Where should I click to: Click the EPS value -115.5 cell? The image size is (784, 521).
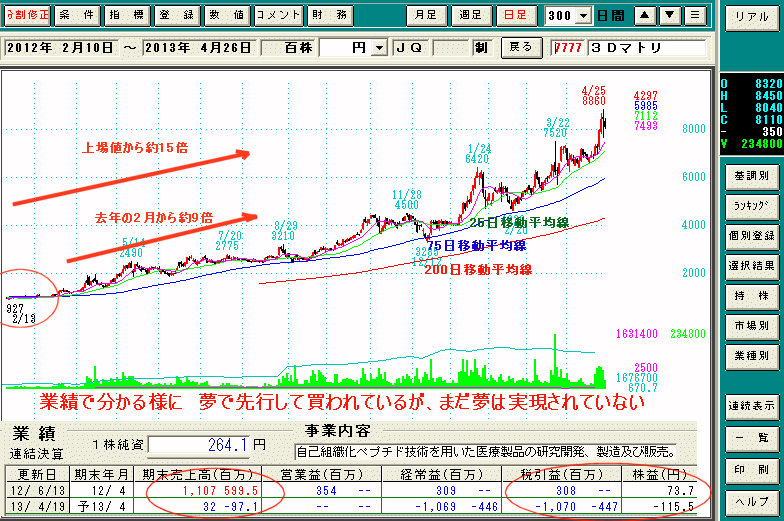coord(674,506)
